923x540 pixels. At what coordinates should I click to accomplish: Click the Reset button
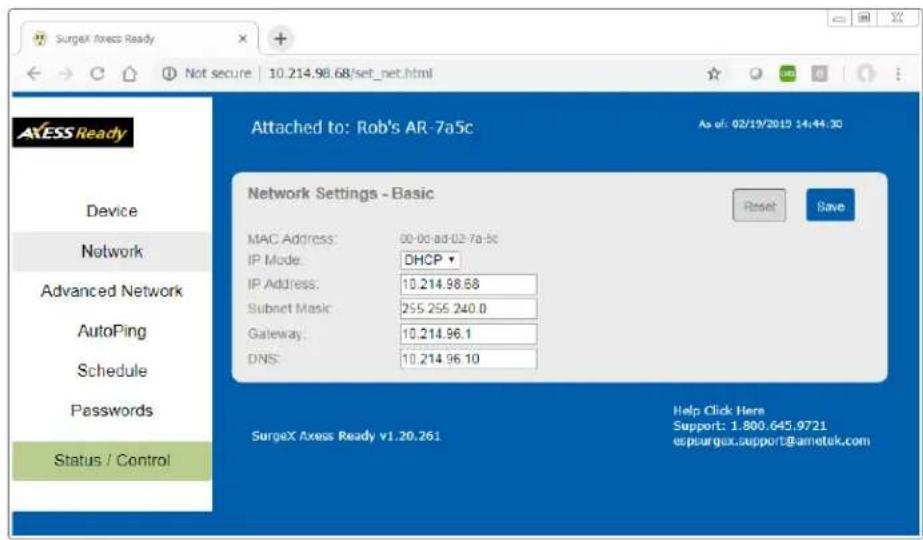point(759,206)
